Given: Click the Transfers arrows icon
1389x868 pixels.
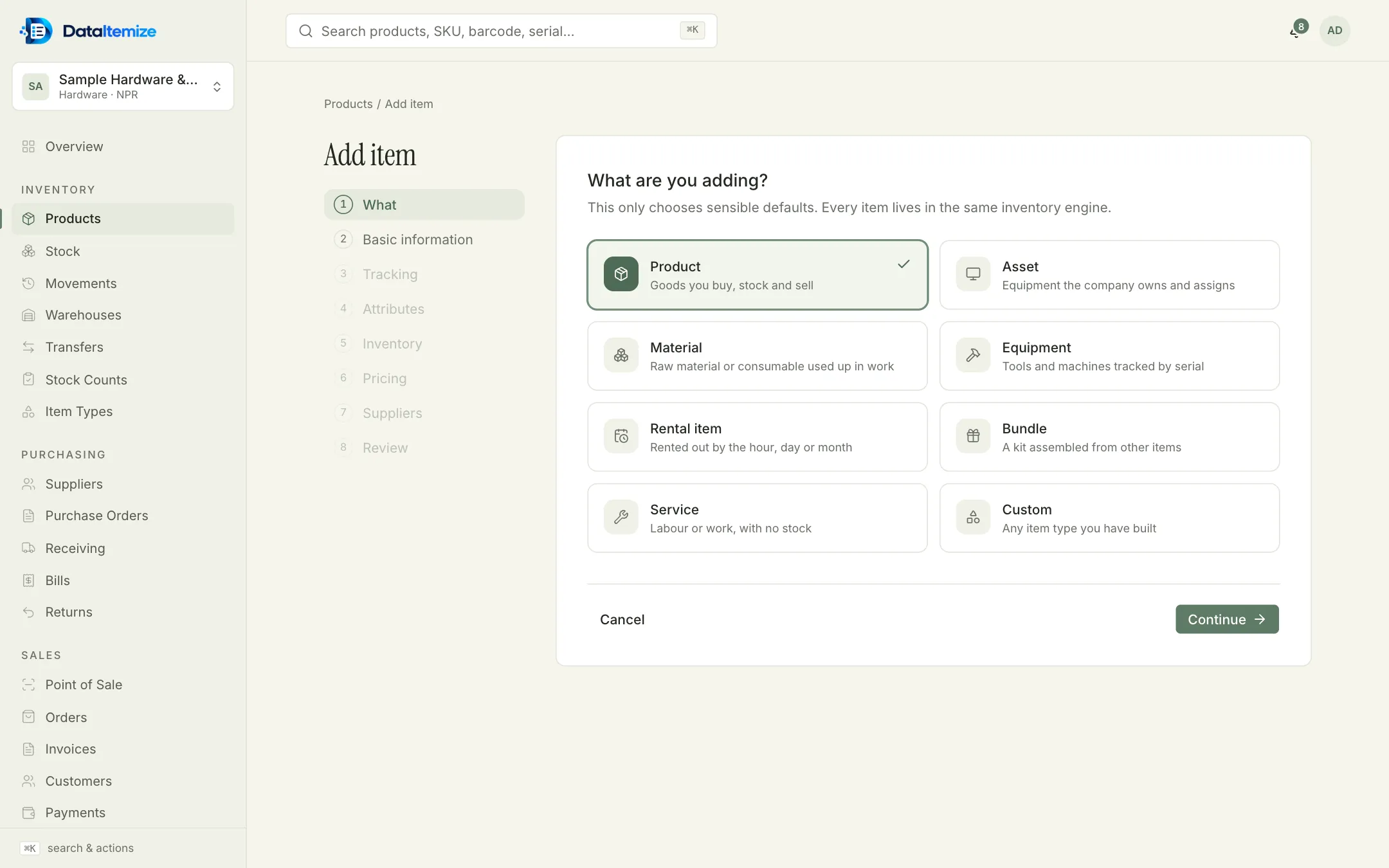Looking at the screenshot, I should point(28,347).
